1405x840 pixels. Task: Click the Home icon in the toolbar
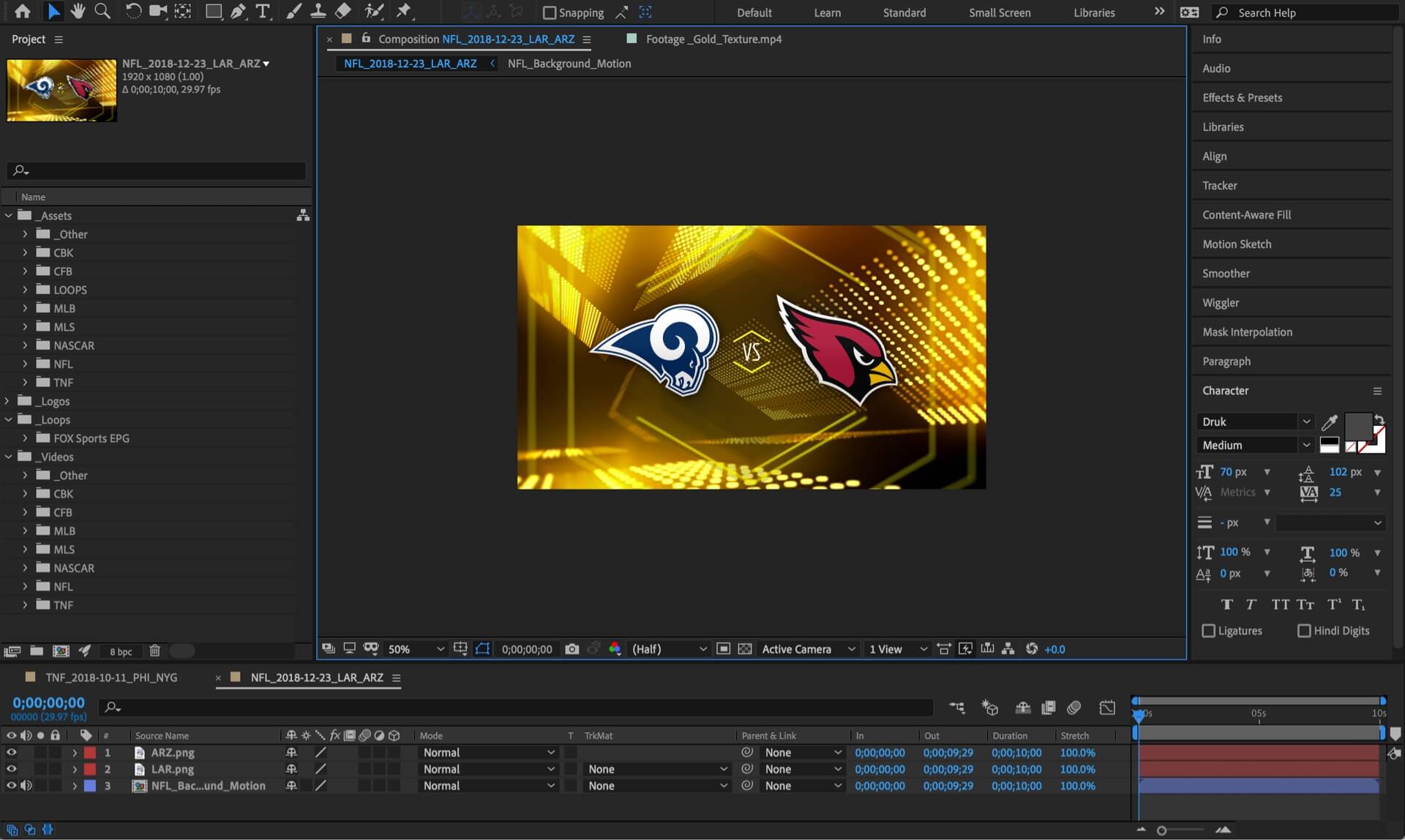pyautogui.click(x=23, y=11)
